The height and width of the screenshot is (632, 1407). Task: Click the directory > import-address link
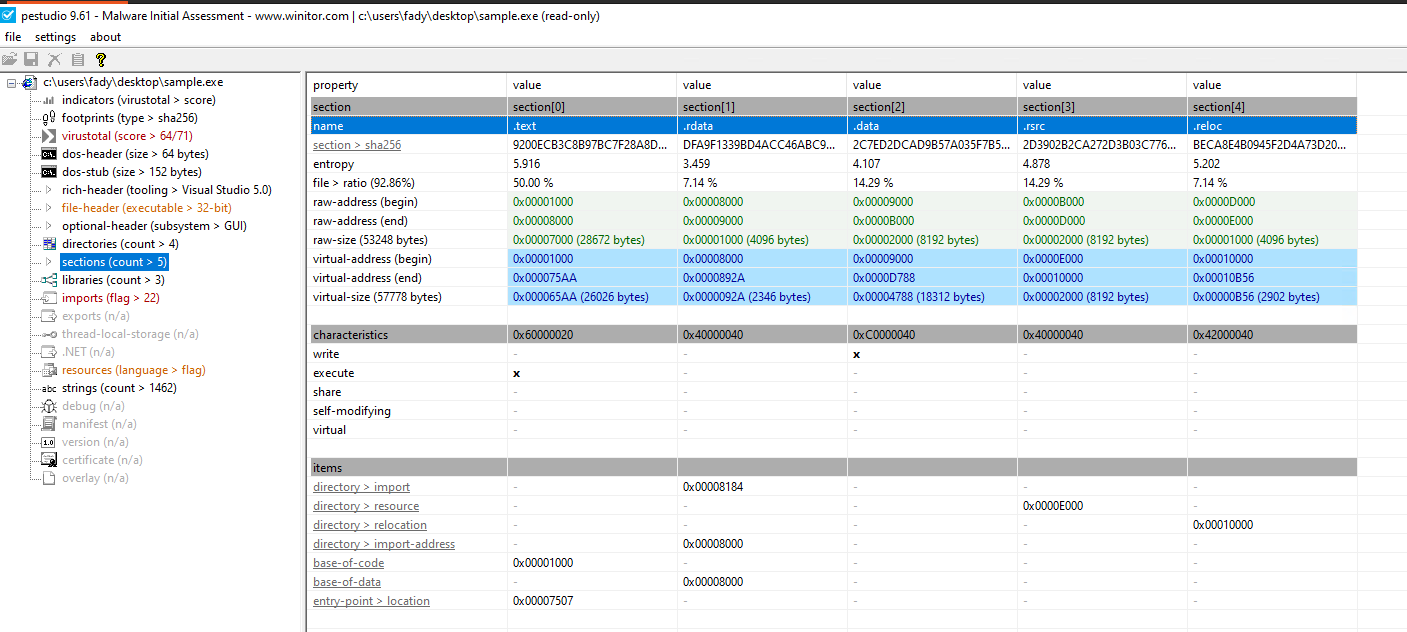384,544
